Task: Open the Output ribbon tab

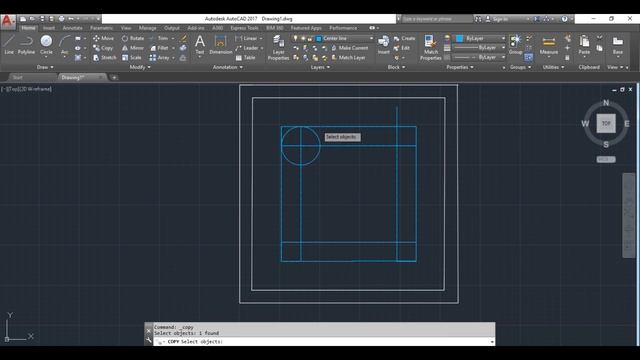Action: [171, 28]
